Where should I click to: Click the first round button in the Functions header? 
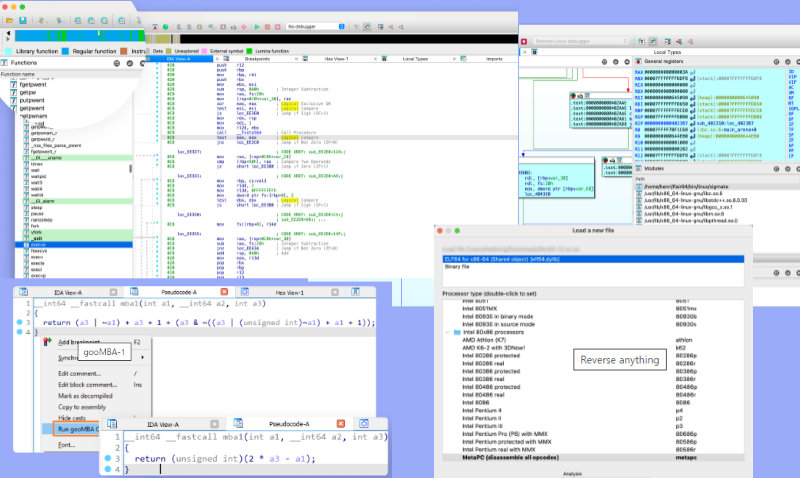(117, 63)
